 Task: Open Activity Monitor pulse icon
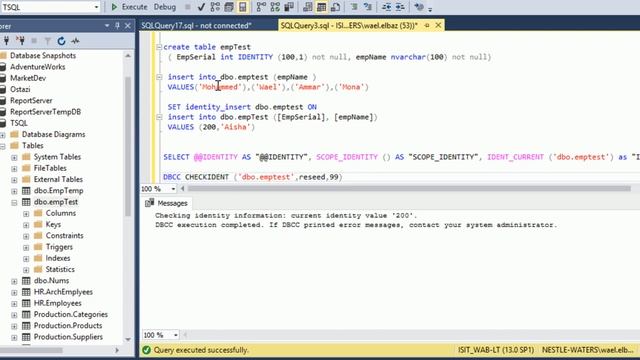point(75,41)
